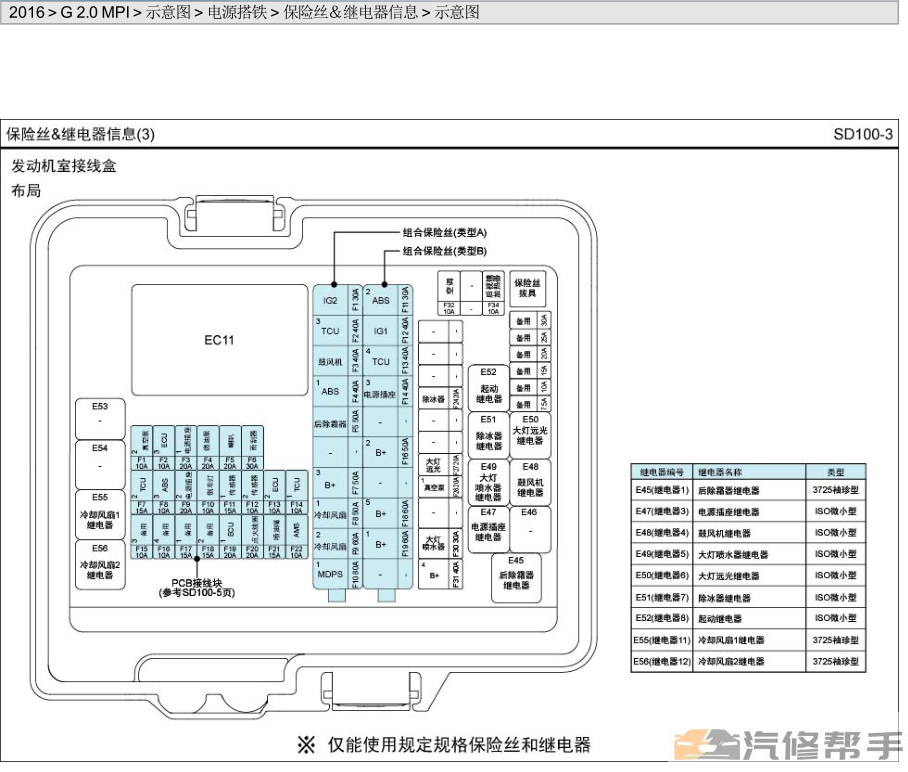Select table cell E47(继电器3)
This screenshot has width=908, height=772.
662,511
